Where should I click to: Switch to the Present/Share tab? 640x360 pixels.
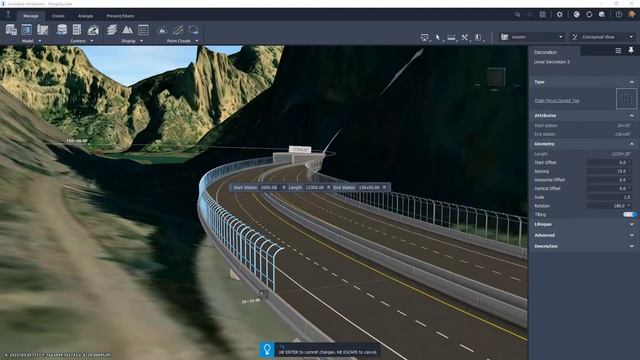(120, 16)
